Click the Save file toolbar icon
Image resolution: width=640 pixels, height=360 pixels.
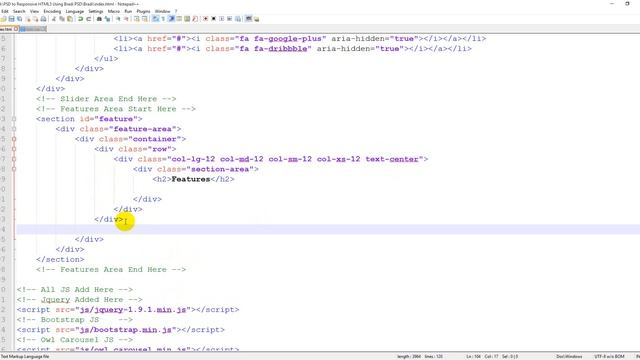tap(11, 19)
